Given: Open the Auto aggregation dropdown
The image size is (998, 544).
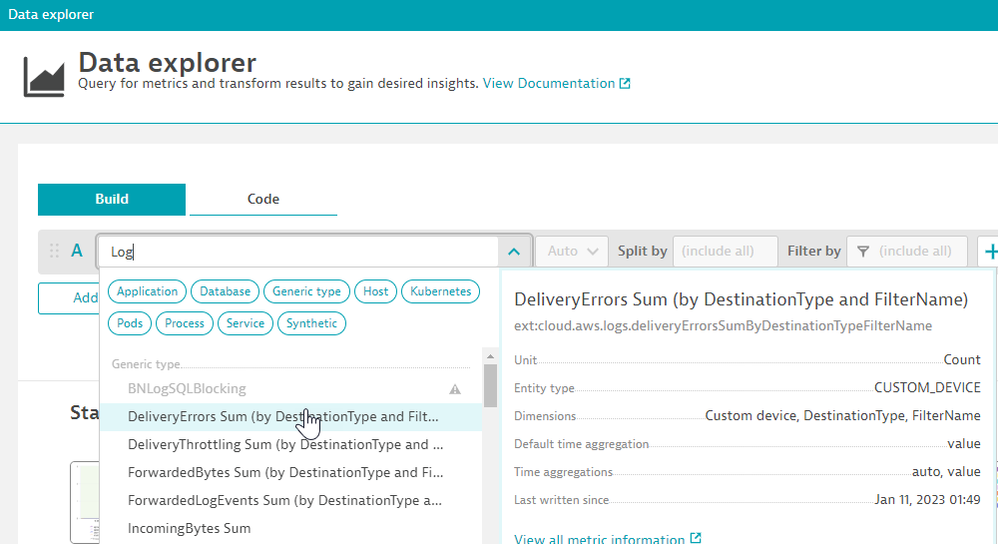Looking at the screenshot, I should coord(572,251).
